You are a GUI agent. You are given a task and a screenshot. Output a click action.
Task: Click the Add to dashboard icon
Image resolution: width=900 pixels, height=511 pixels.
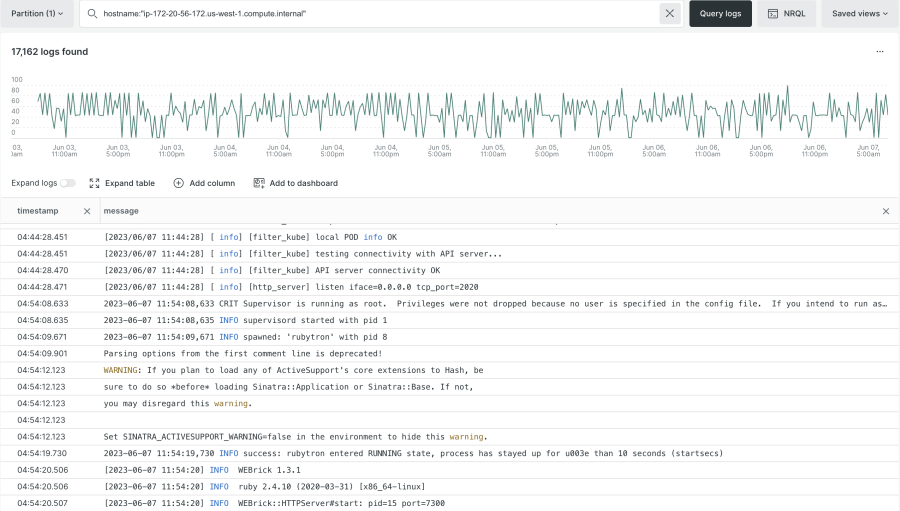[259, 183]
